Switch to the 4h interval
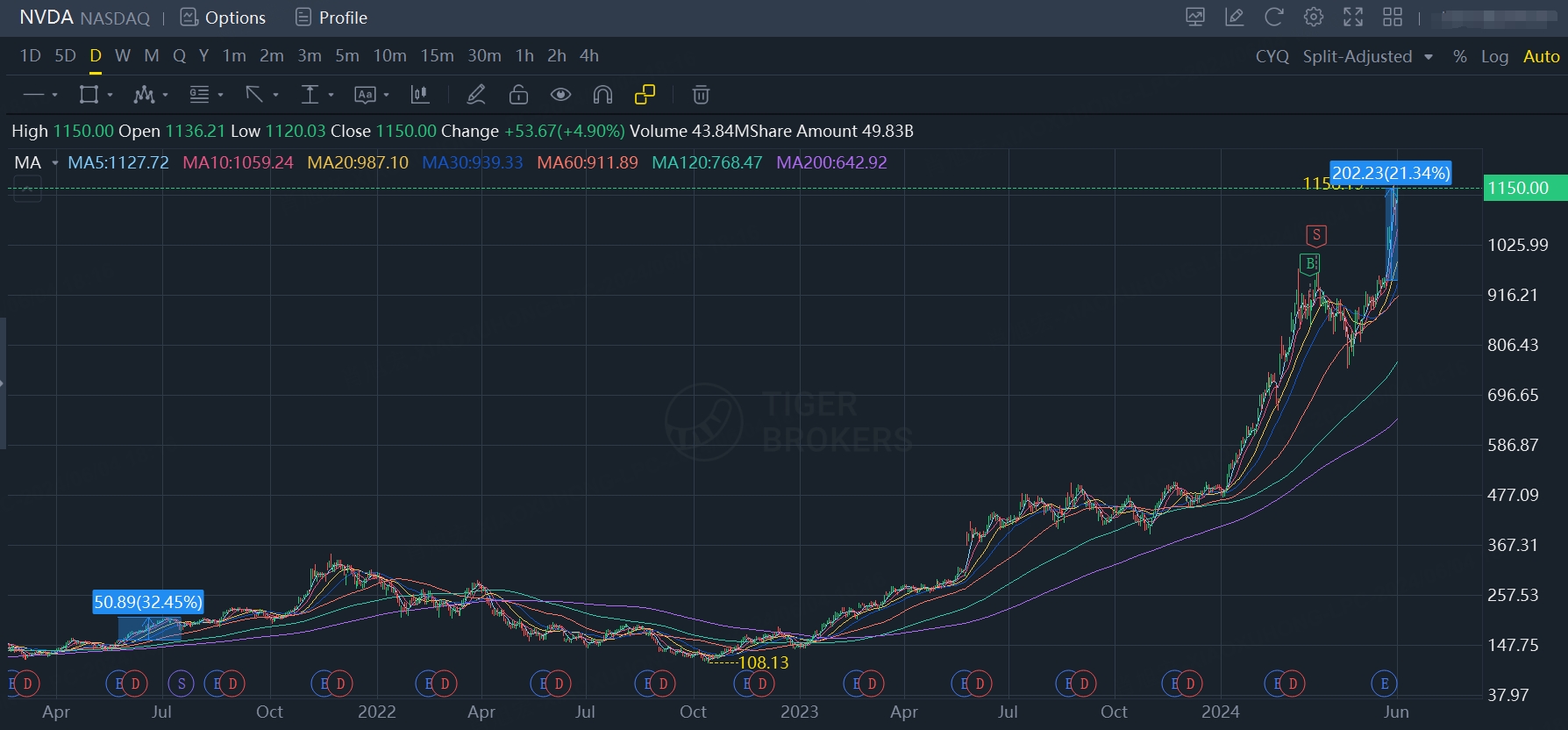Viewport: 1568px width, 730px height. pos(589,55)
